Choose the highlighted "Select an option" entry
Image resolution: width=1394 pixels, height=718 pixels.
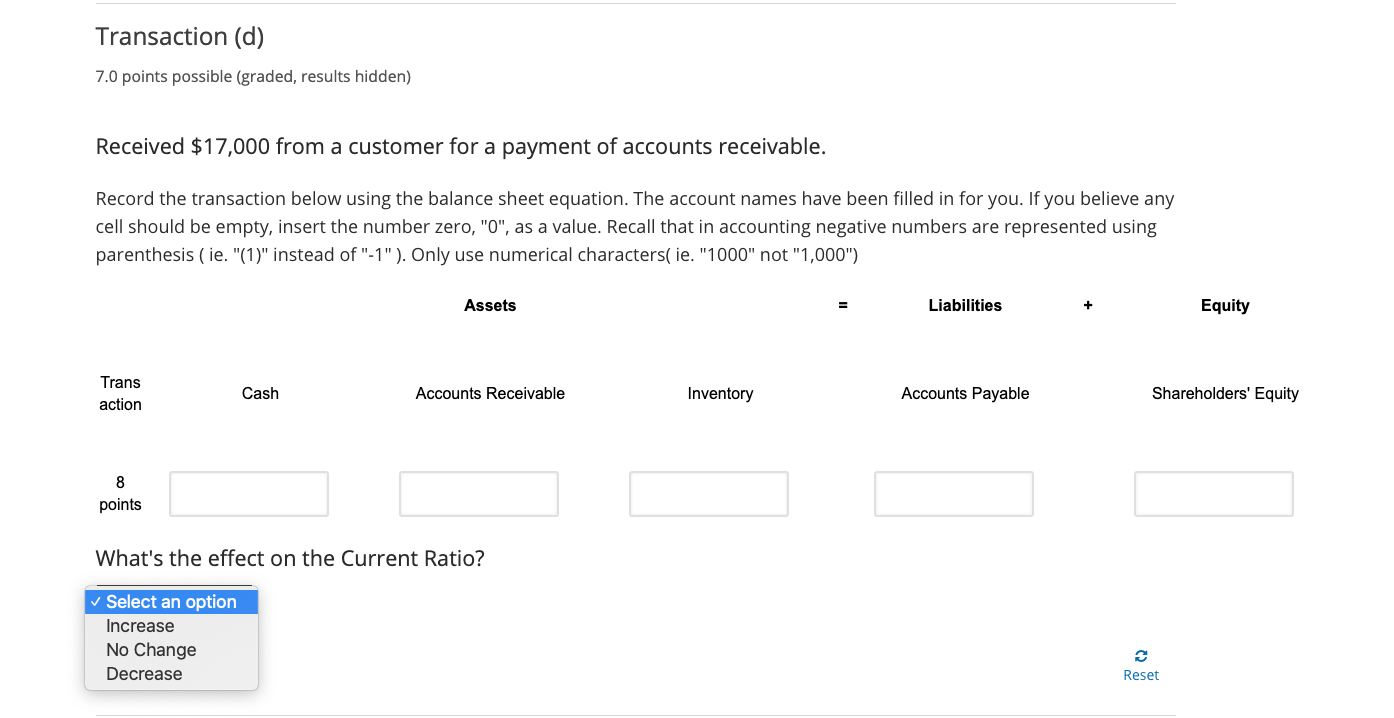(x=170, y=602)
